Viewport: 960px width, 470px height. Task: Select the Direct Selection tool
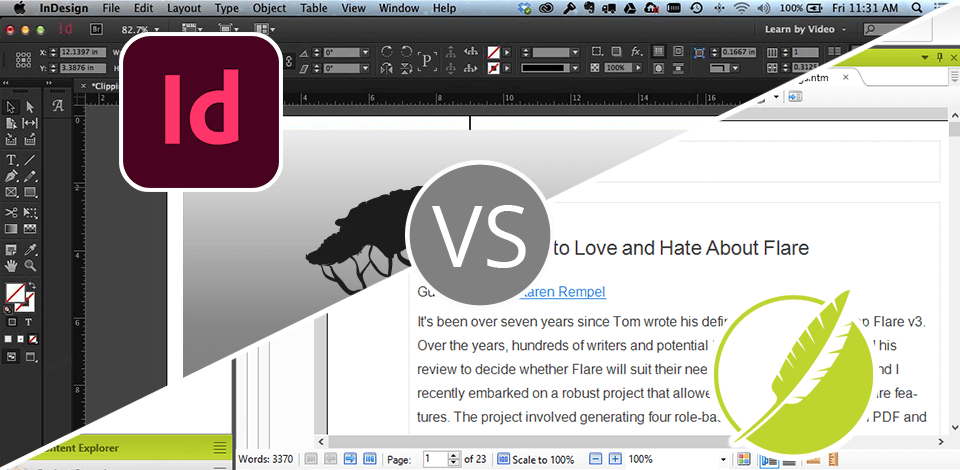(30, 107)
